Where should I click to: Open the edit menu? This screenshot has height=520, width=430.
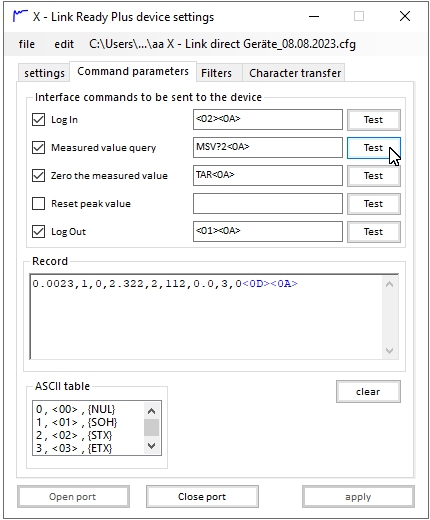[64, 44]
